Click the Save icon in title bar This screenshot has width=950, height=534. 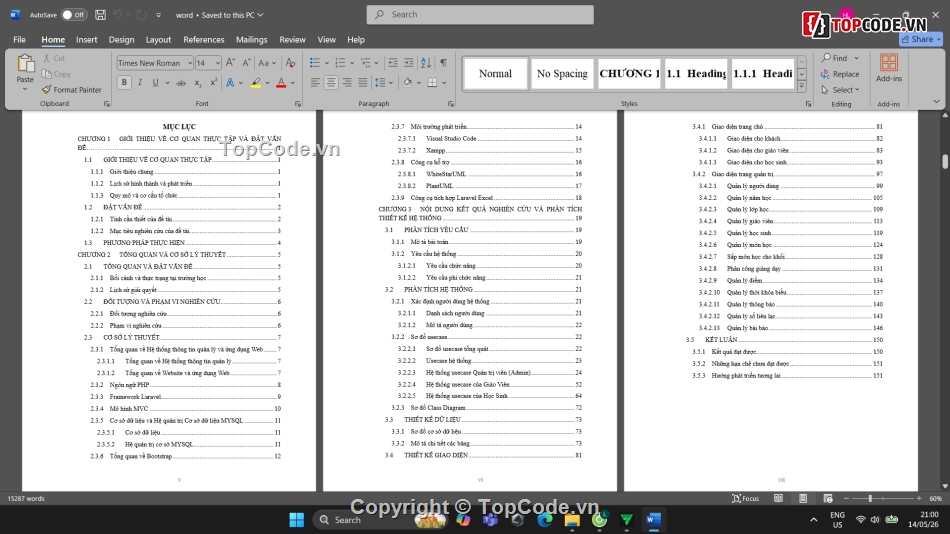point(101,15)
